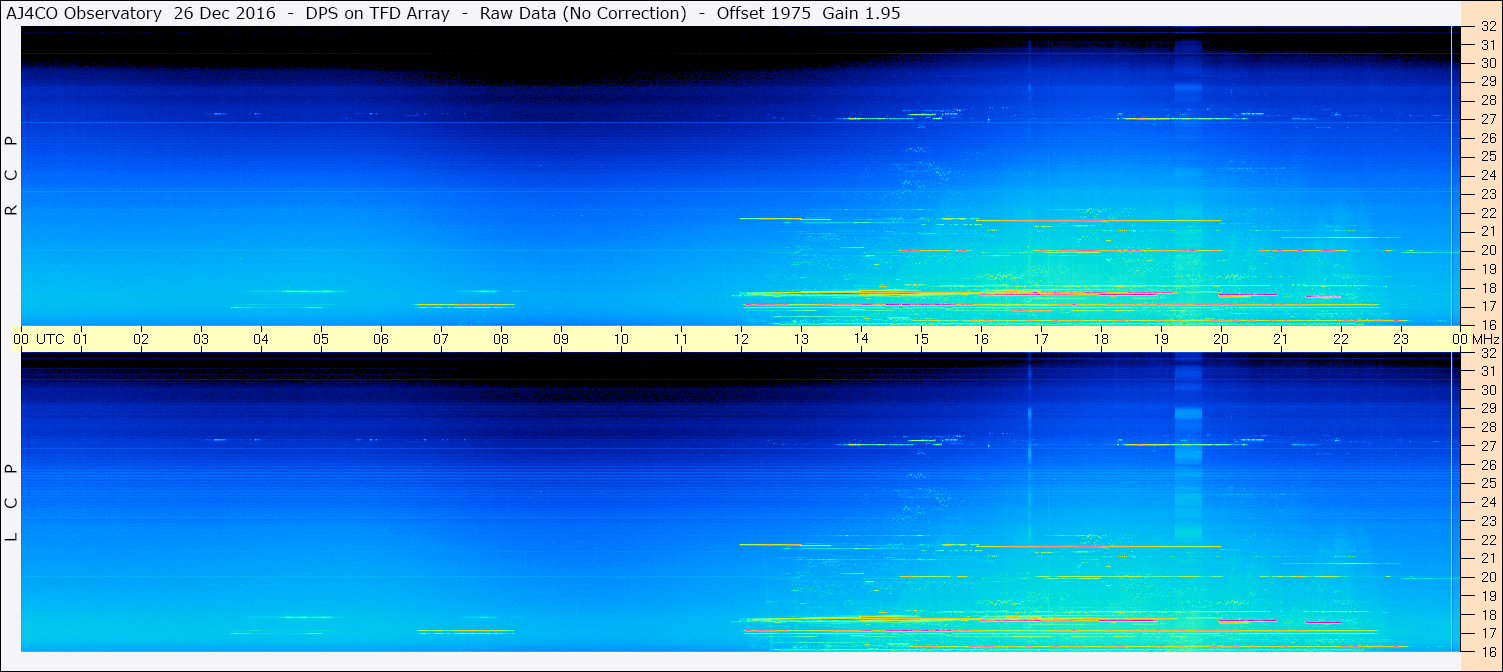Click the 'Offset 1975' value in title
Image resolution: width=1503 pixels, height=672 pixels.
click(764, 13)
